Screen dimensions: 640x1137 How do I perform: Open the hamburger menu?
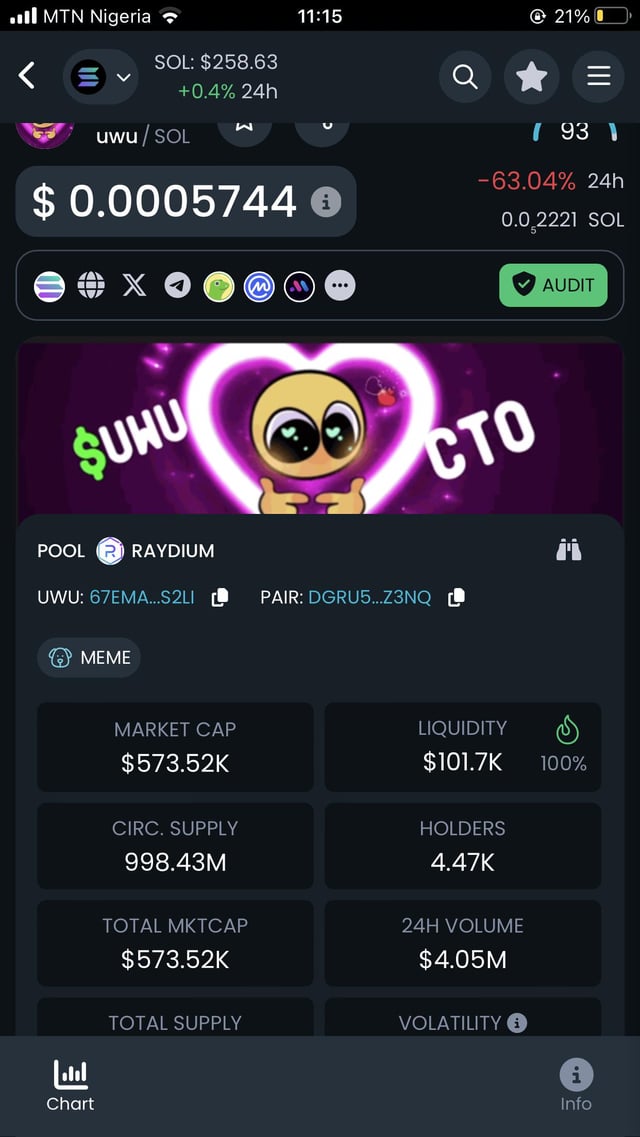point(598,76)
